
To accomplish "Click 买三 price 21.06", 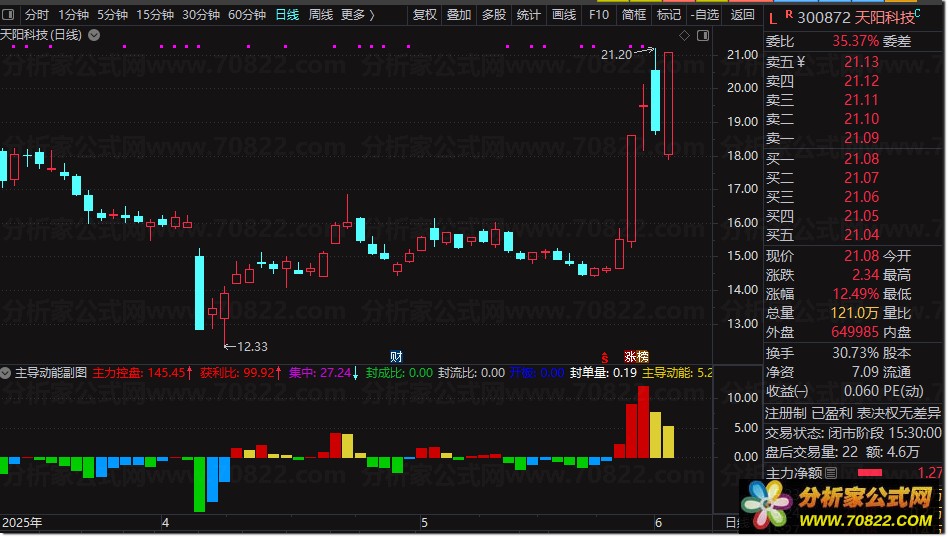I will 861,197.
